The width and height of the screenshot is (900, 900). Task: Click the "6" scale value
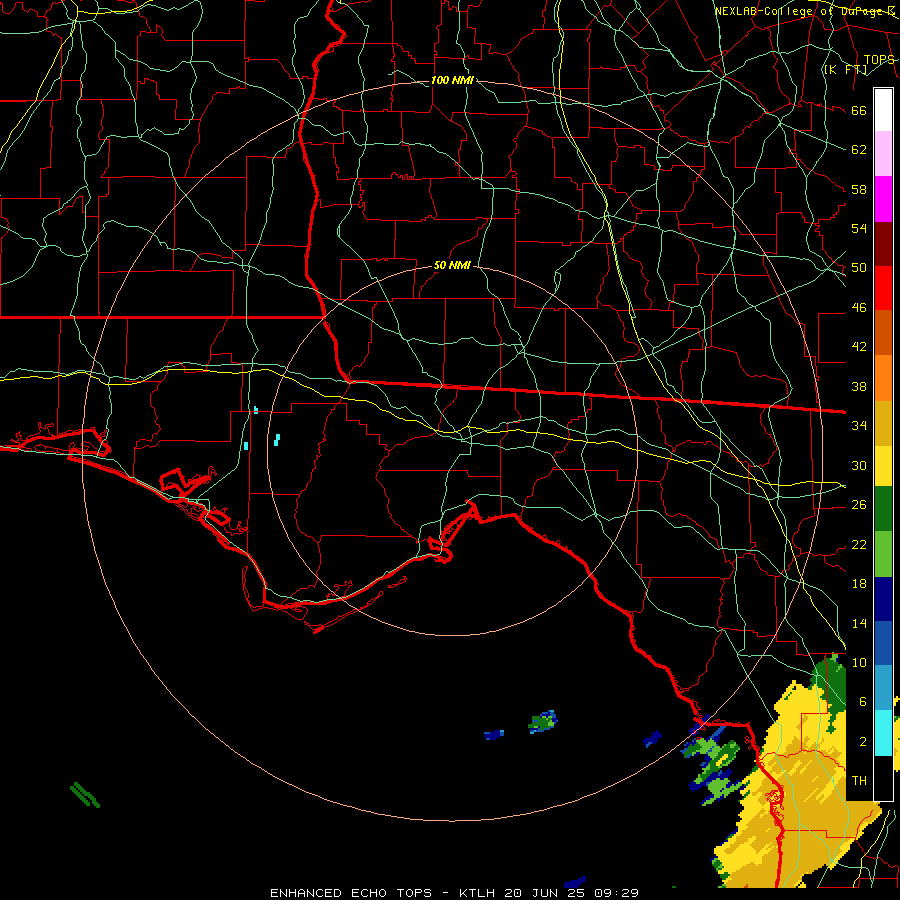[x=862, y=701]
